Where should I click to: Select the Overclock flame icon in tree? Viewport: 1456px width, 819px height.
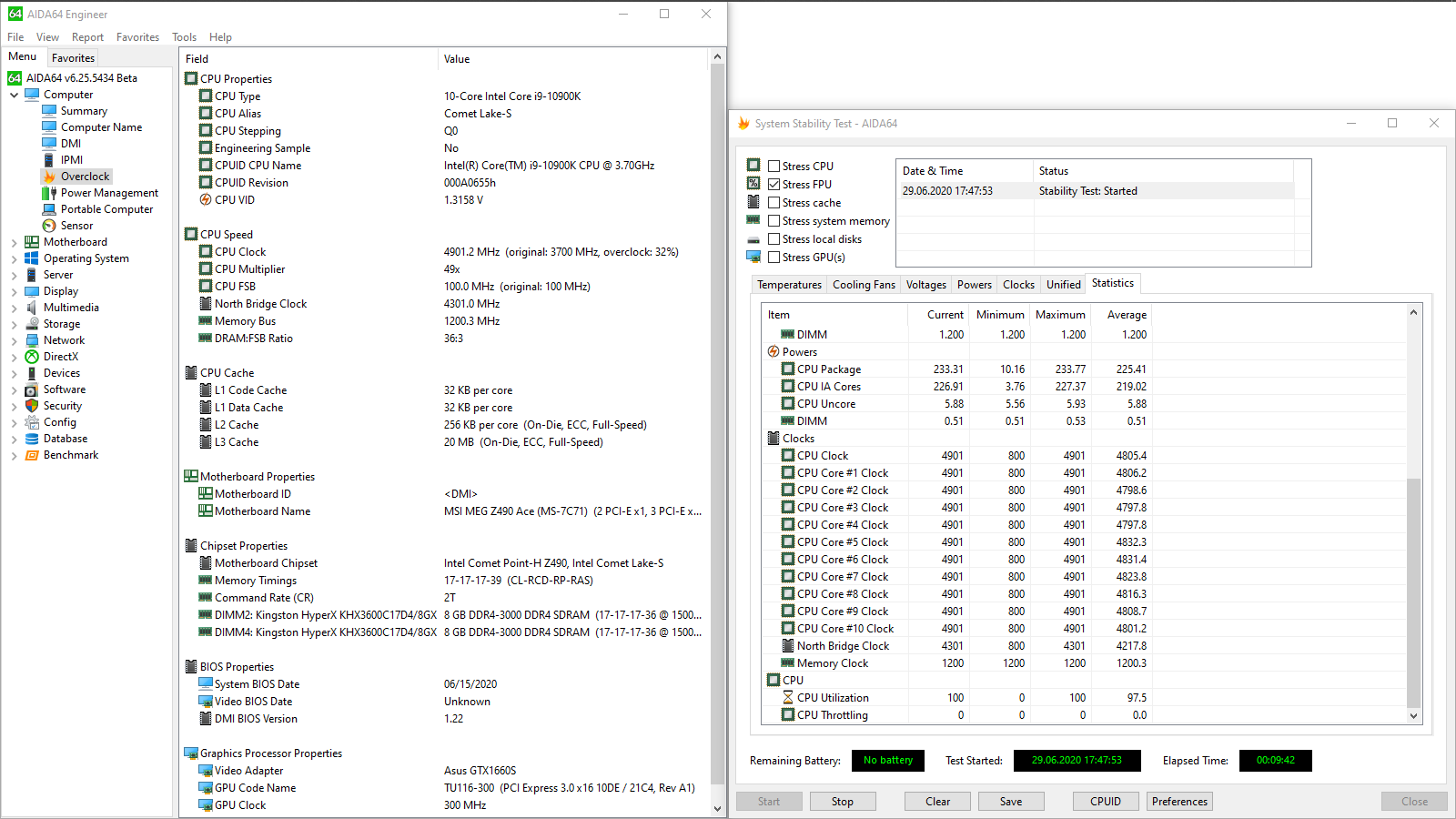click(49, 177)
